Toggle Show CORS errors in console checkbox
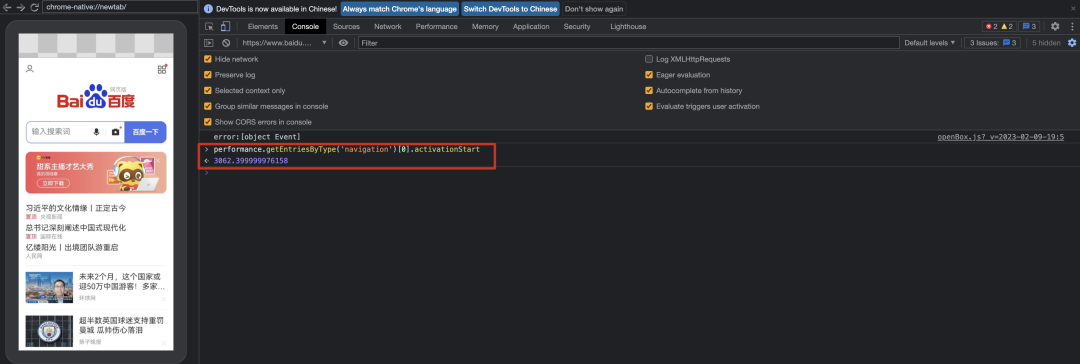The image size is (1080, 364). [208, 122]
